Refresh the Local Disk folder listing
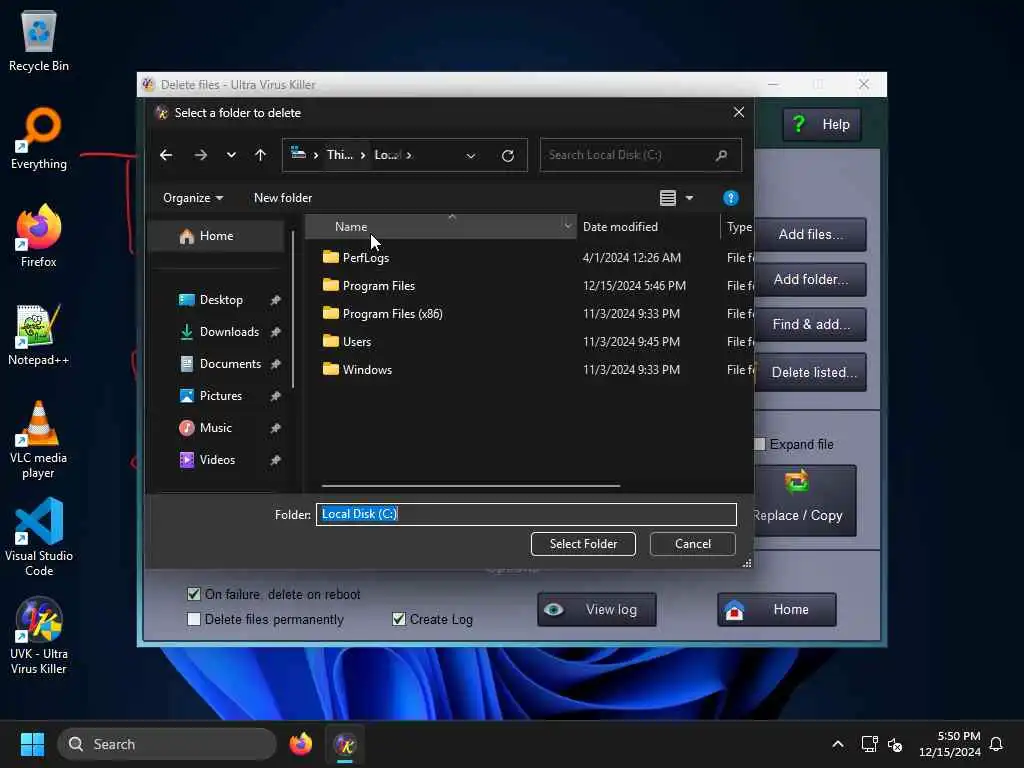 click(x=507, y=155)
